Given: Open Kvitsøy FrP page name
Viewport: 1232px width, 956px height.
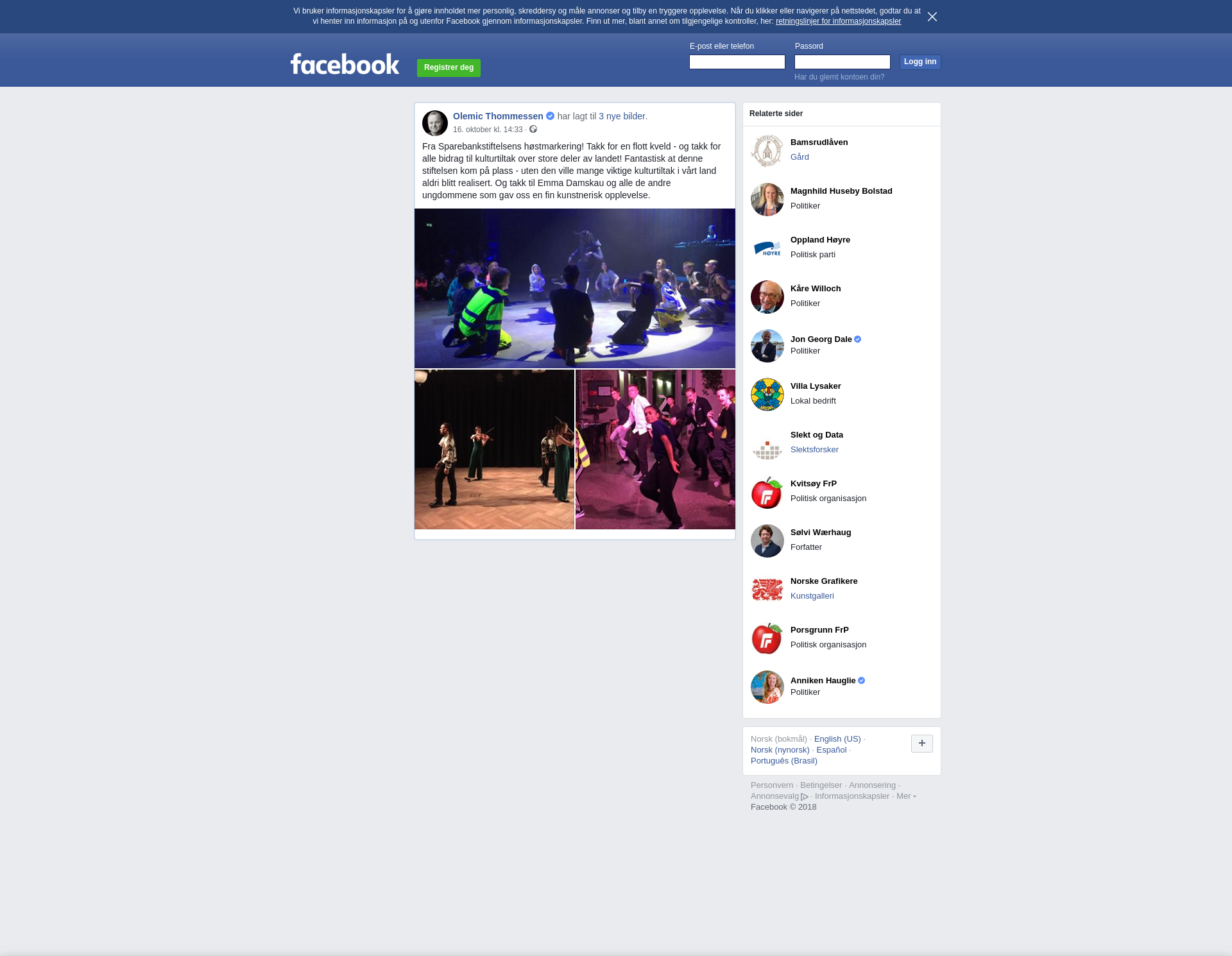Looking at the screenshot, I should 814,484.
